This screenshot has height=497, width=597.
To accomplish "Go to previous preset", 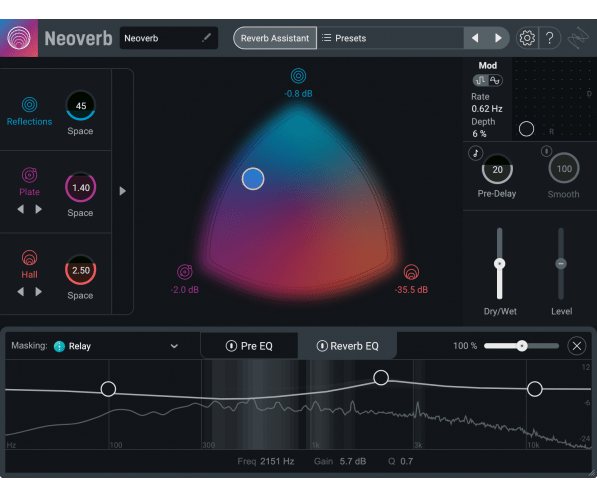I will (475, 38).
